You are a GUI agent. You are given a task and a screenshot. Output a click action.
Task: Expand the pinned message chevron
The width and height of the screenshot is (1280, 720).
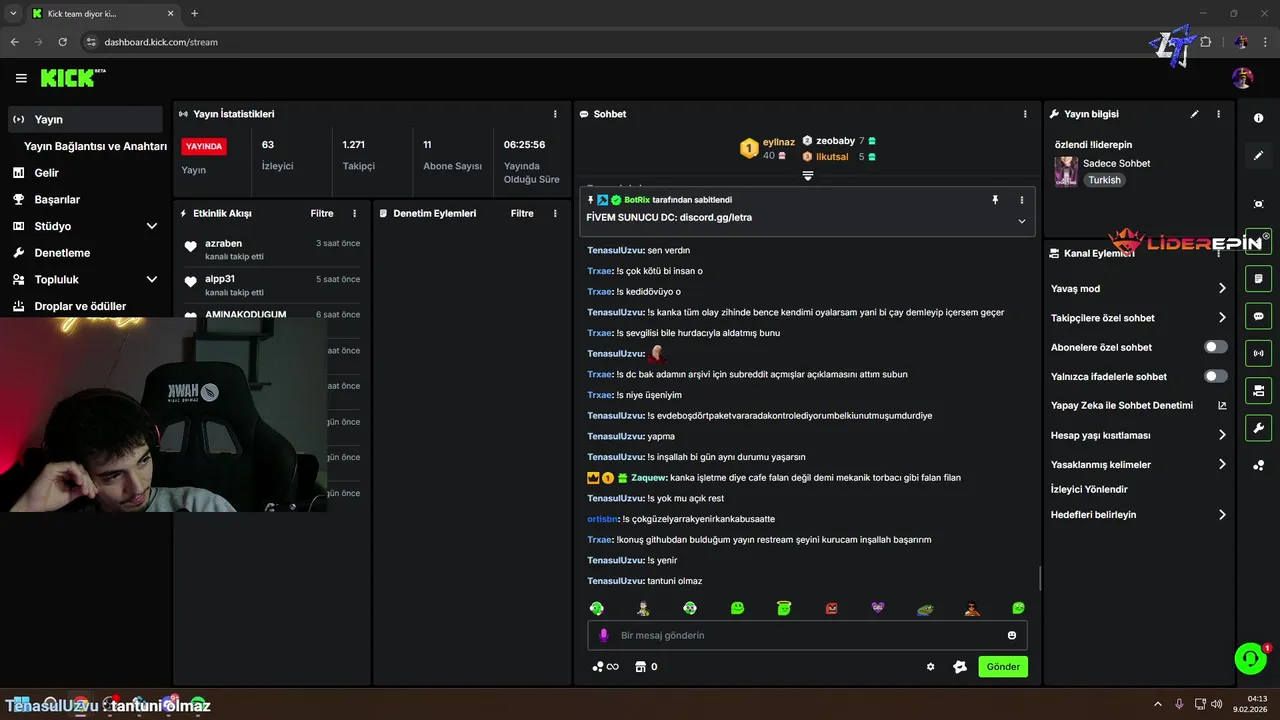(x=1021, y=221)
